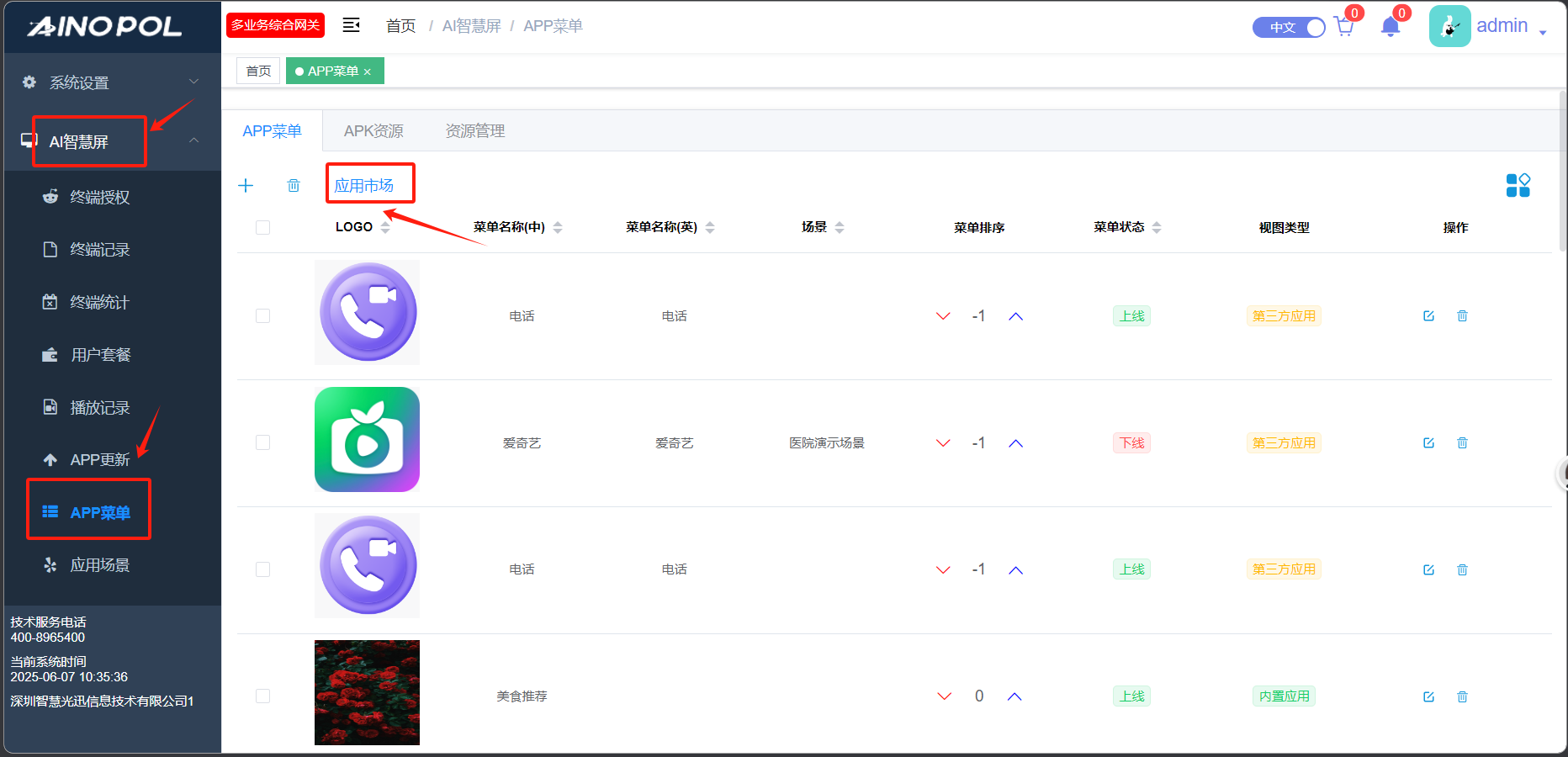Click the trash icon beside 应用市场
Image resolution: width=1568 pixels, height=757 pixels.
pos(294,185)
